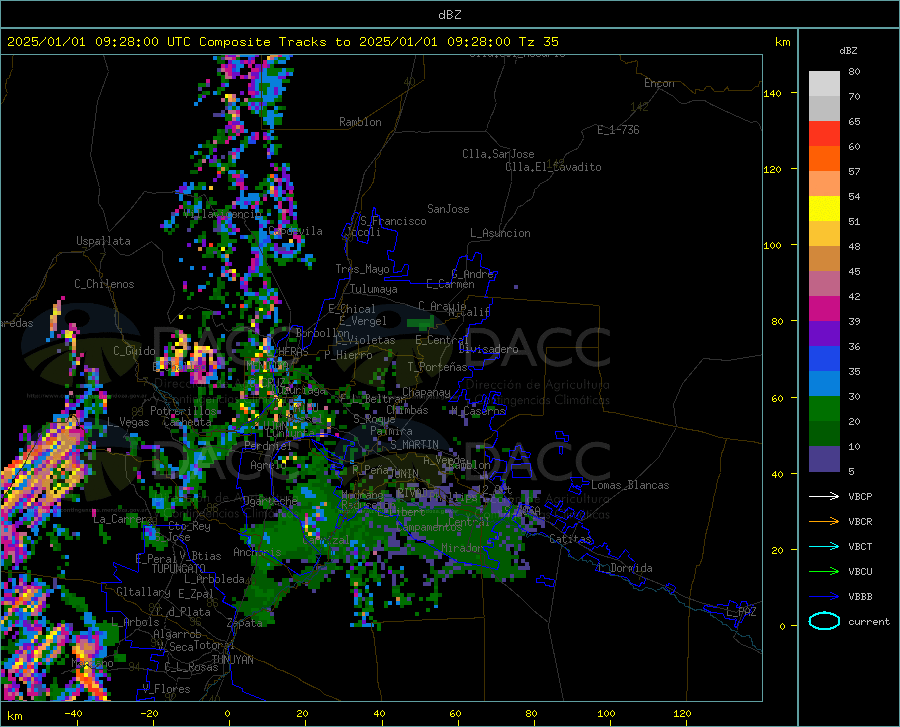Select the magenta 42 dBZ color swatch
The height and width of the screenshot is (727, 900).
click(x=824, y=309)
